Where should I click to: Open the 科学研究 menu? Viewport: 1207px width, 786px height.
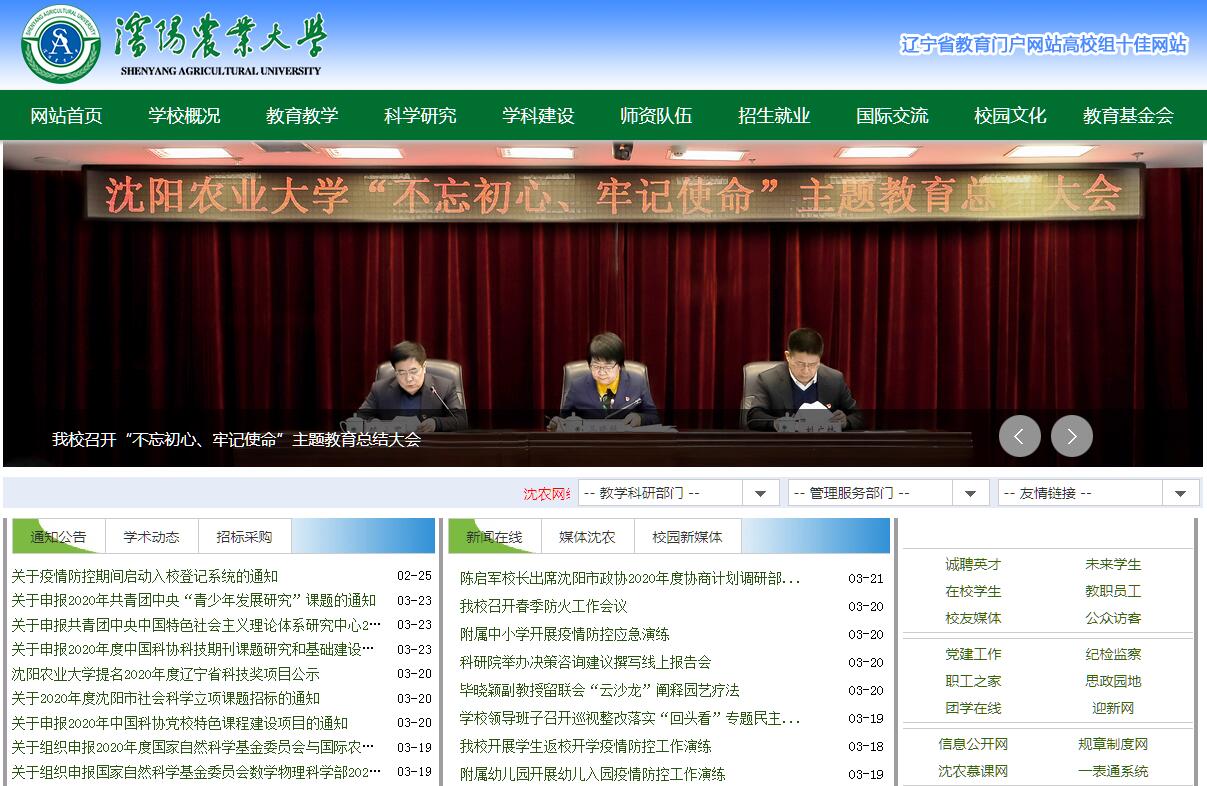click(x=420, y=116)
